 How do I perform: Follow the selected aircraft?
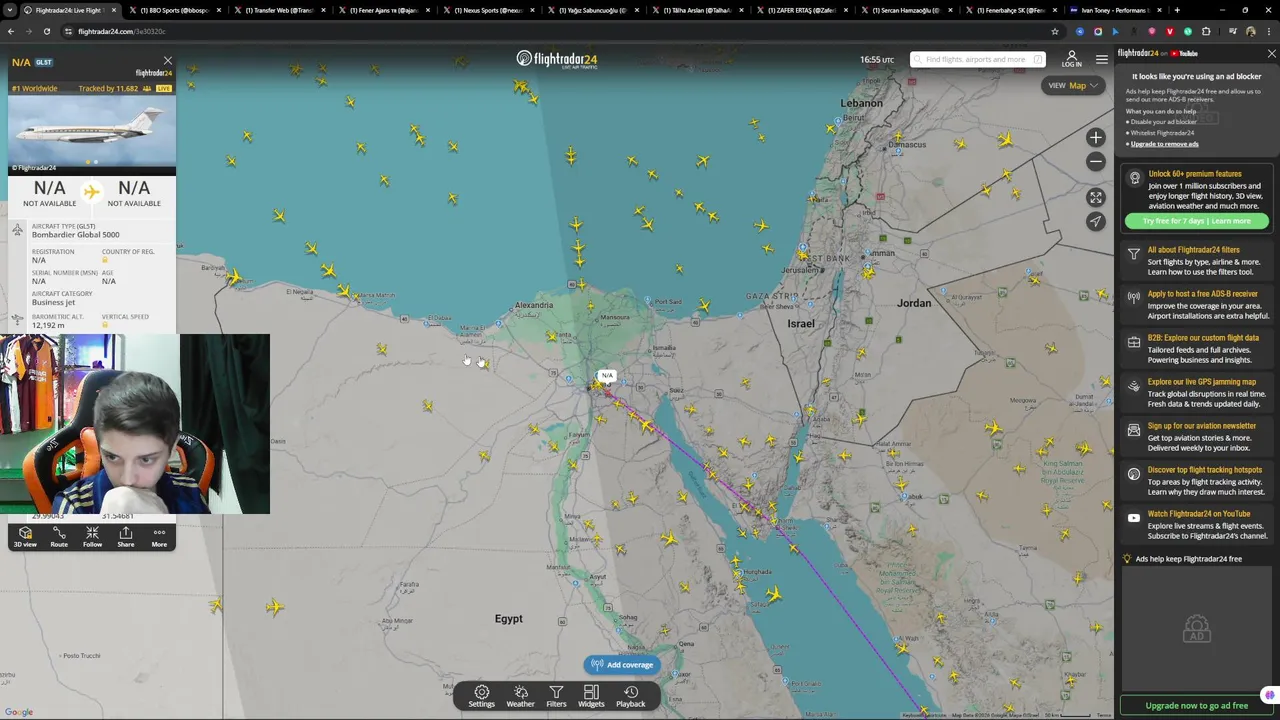pyautogui.click(x=92, y=537)
